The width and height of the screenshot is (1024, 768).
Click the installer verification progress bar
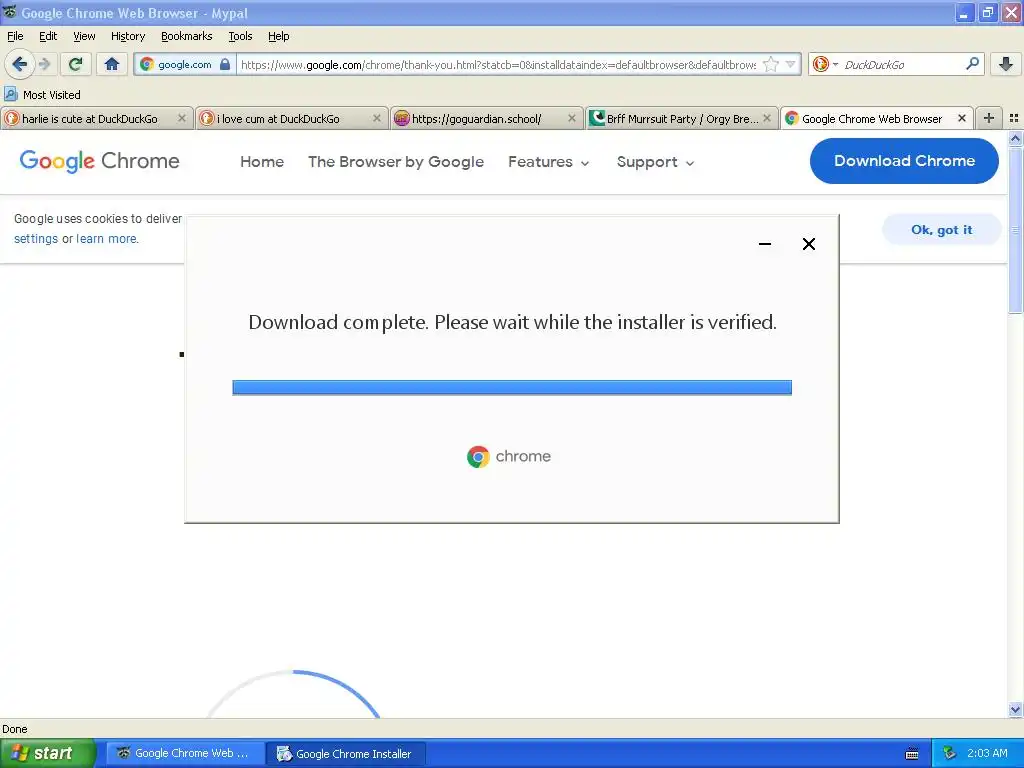(x=512, y=388)
